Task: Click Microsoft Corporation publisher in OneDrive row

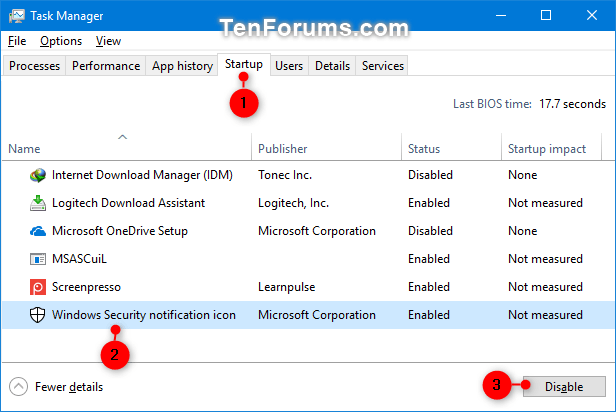Action: tap(317, 231)
